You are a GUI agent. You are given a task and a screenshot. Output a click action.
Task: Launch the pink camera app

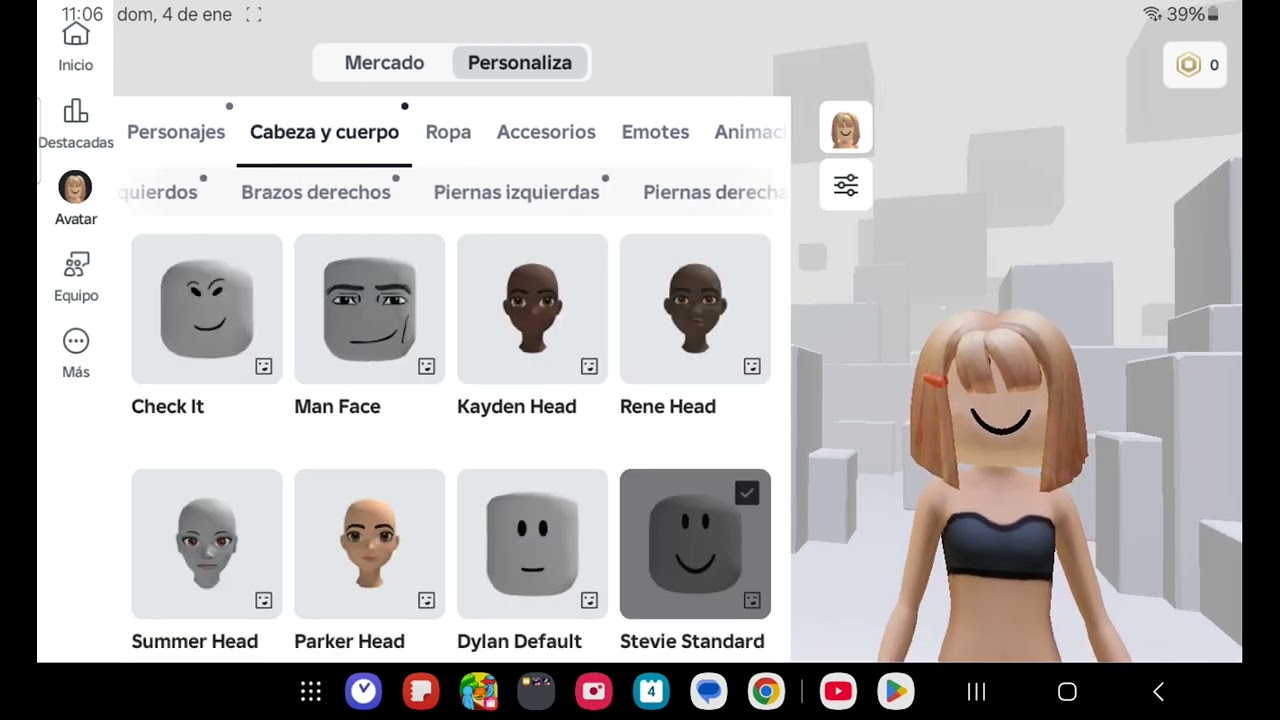click(x=594, y=691)
